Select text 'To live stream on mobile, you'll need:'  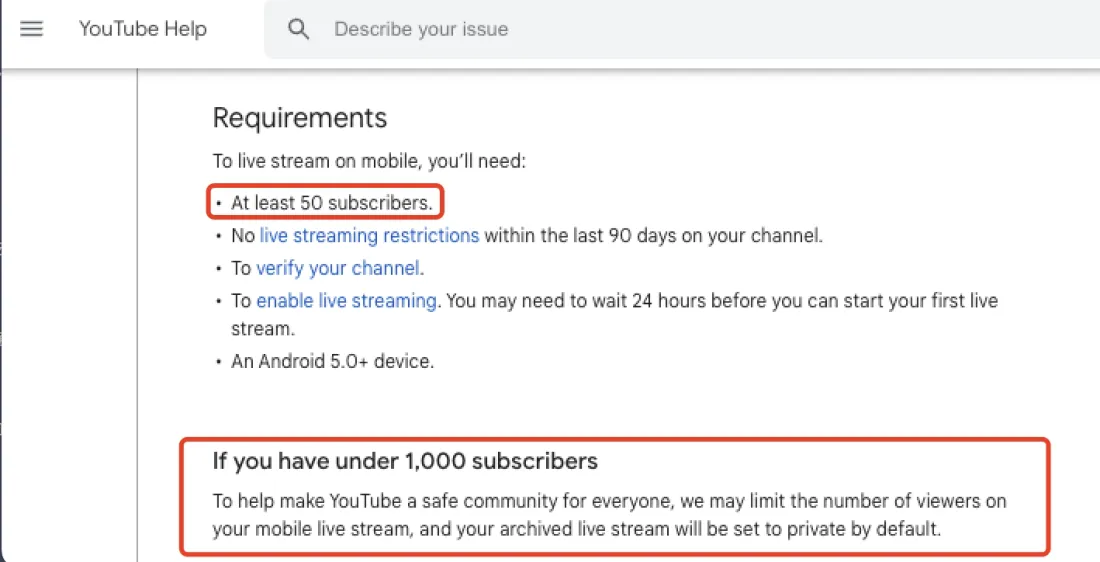pos(369,161)
